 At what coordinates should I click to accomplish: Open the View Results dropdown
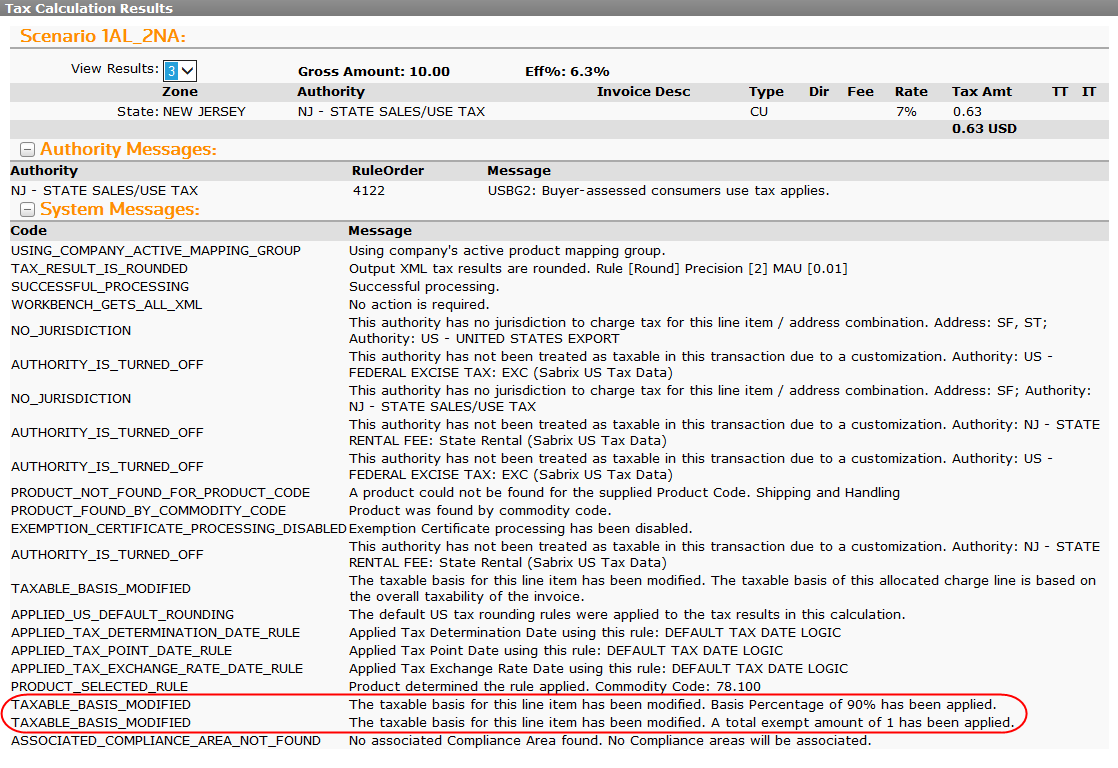pos(181,70)
